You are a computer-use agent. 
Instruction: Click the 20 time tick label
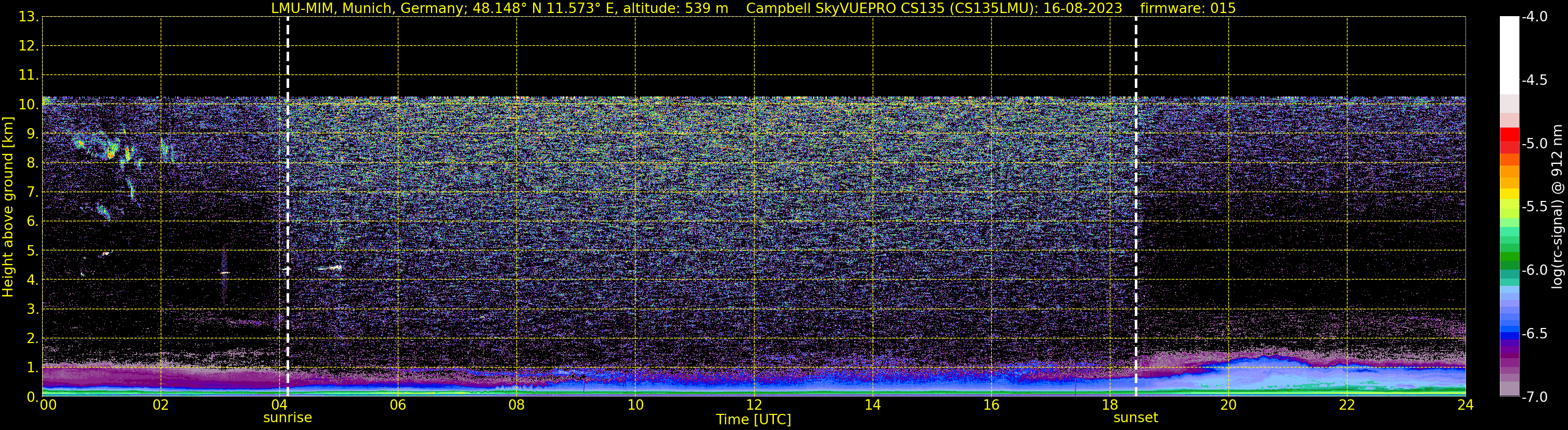click(x=1228, y=405)
